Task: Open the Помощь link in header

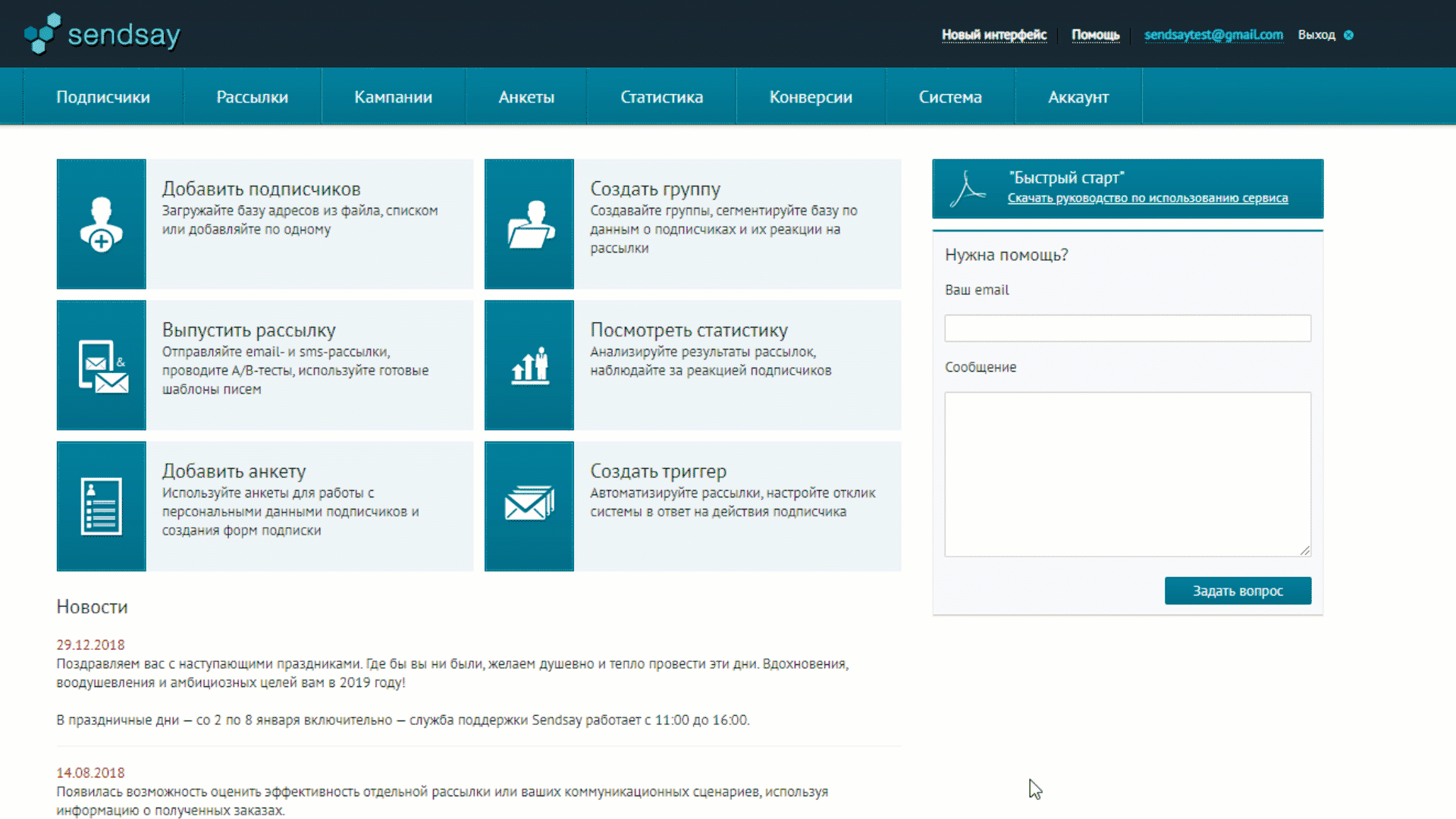Action: (x=1095, y=35)
